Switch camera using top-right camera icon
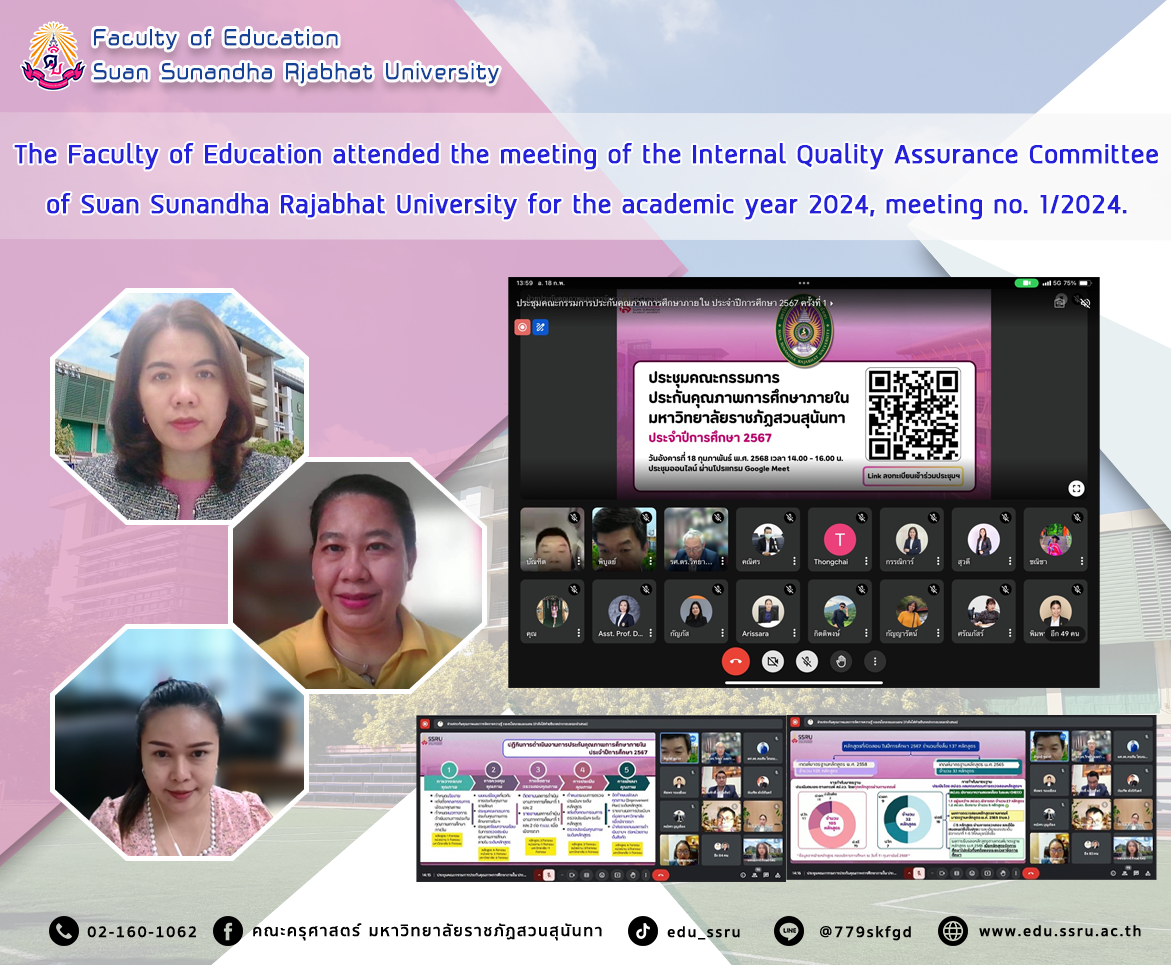Viewport: 1171px width, 965px height. point(1060,302)
